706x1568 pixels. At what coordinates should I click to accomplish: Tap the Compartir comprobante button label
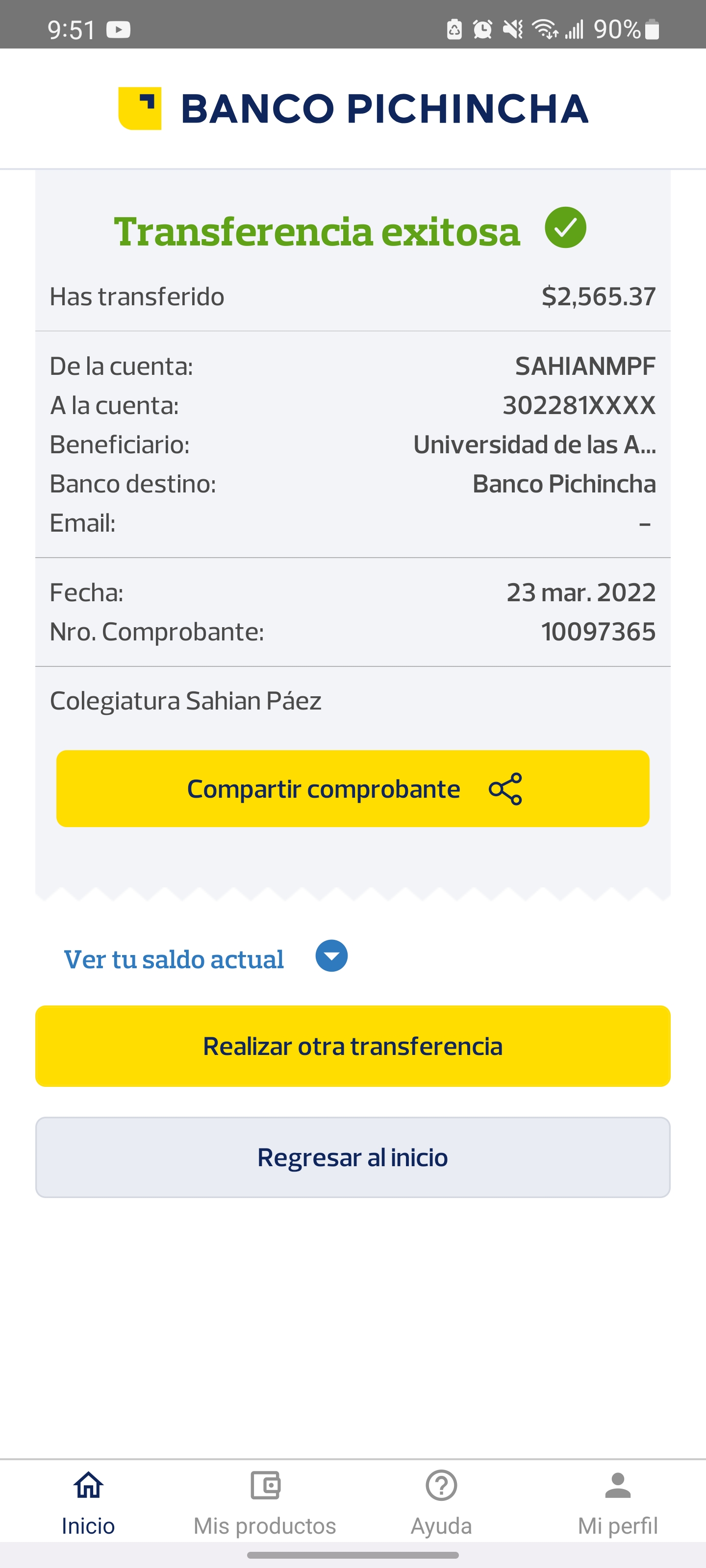[x=324, y=789]
